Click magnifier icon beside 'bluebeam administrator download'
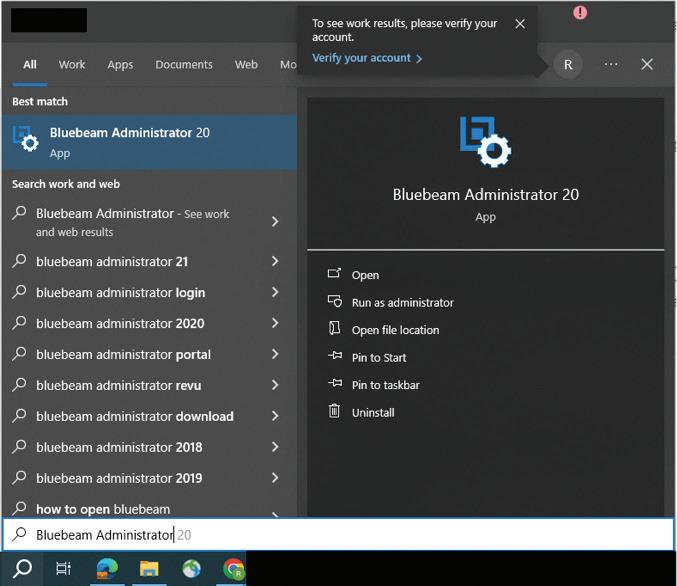 19,416
